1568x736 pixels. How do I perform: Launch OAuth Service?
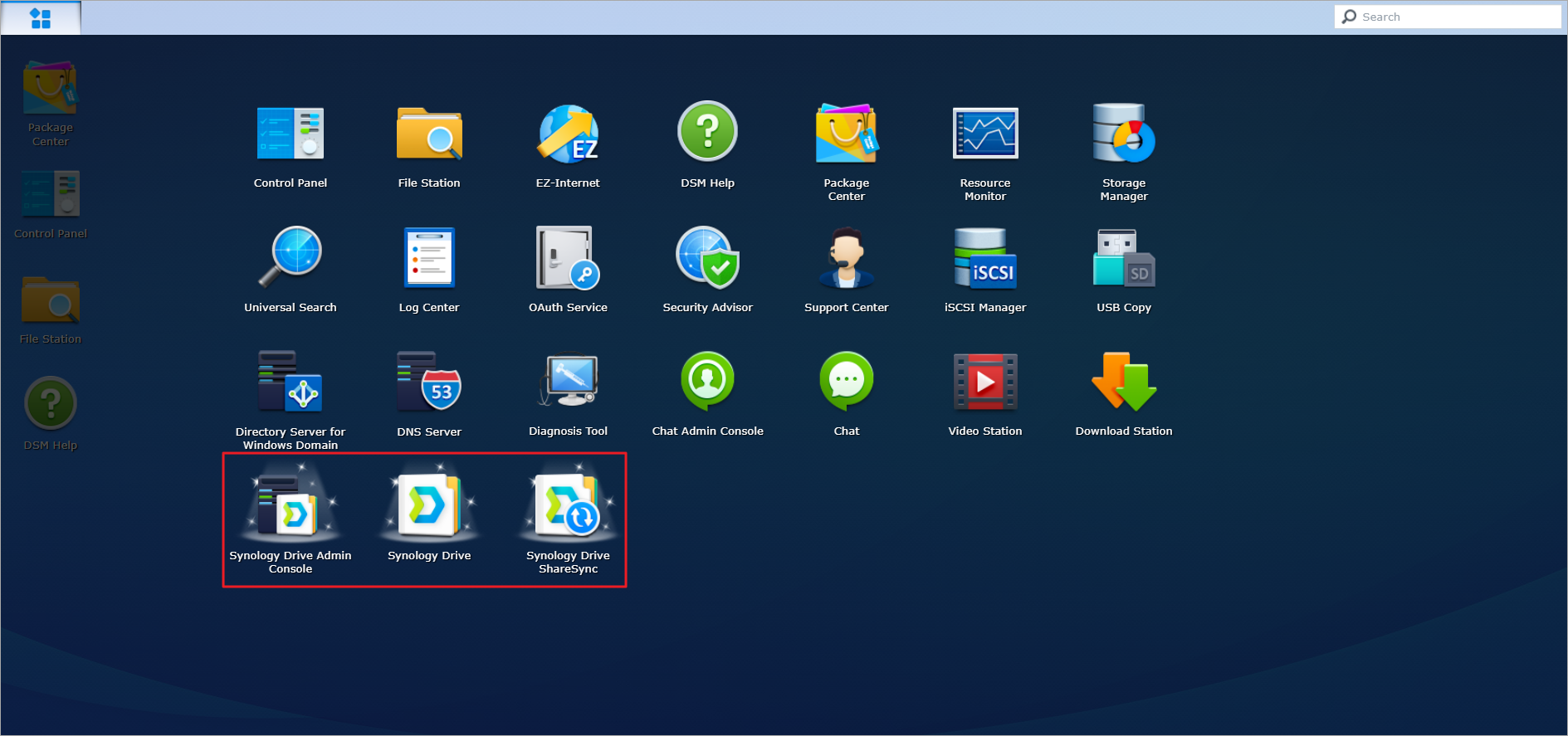tap(568, 260)
